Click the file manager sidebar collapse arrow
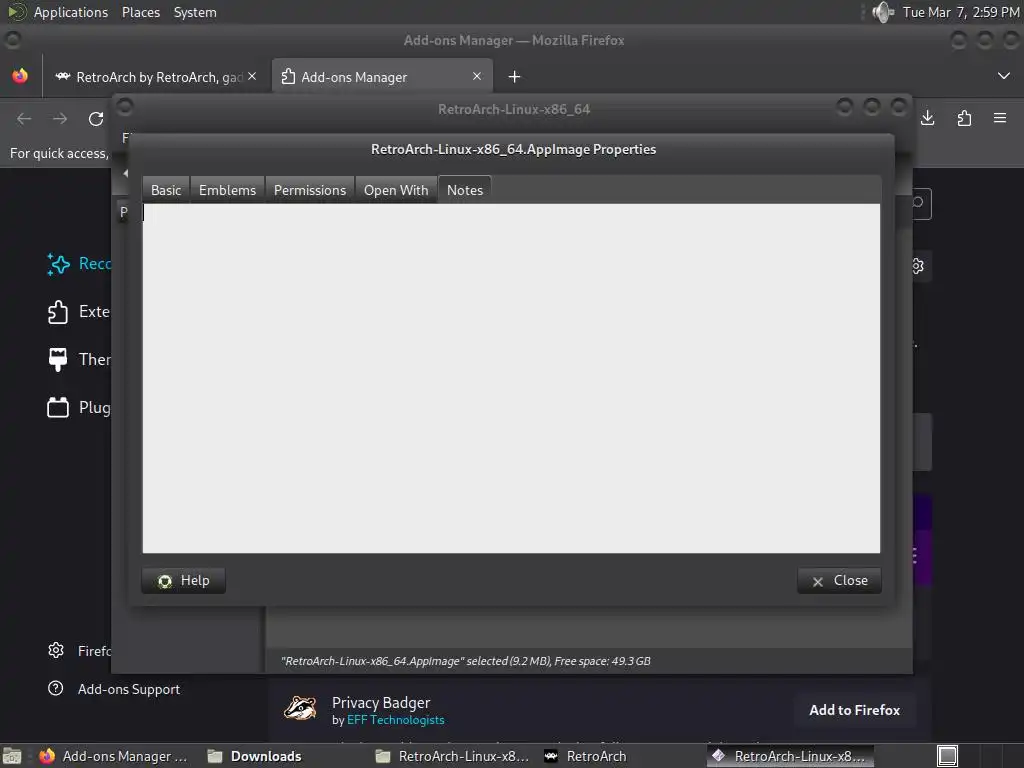 [x=125, y=173]
